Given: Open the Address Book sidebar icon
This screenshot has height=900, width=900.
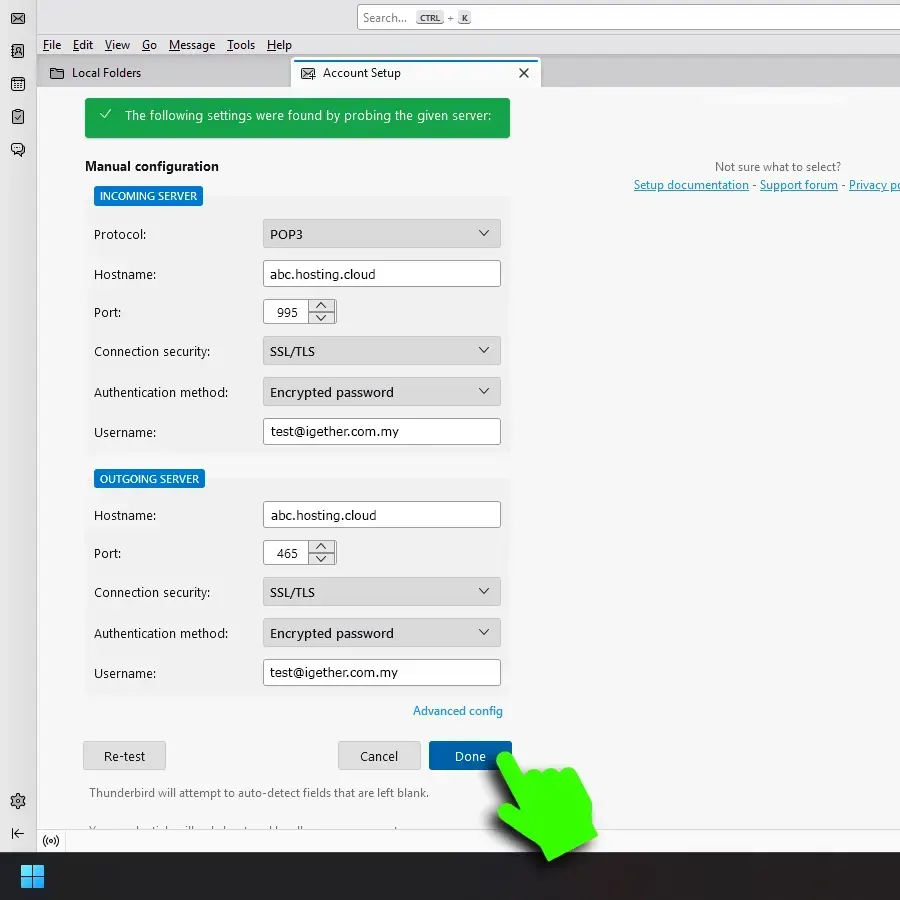Looking at the screenshot, I should pyautogui.click(x=17, y=51).
